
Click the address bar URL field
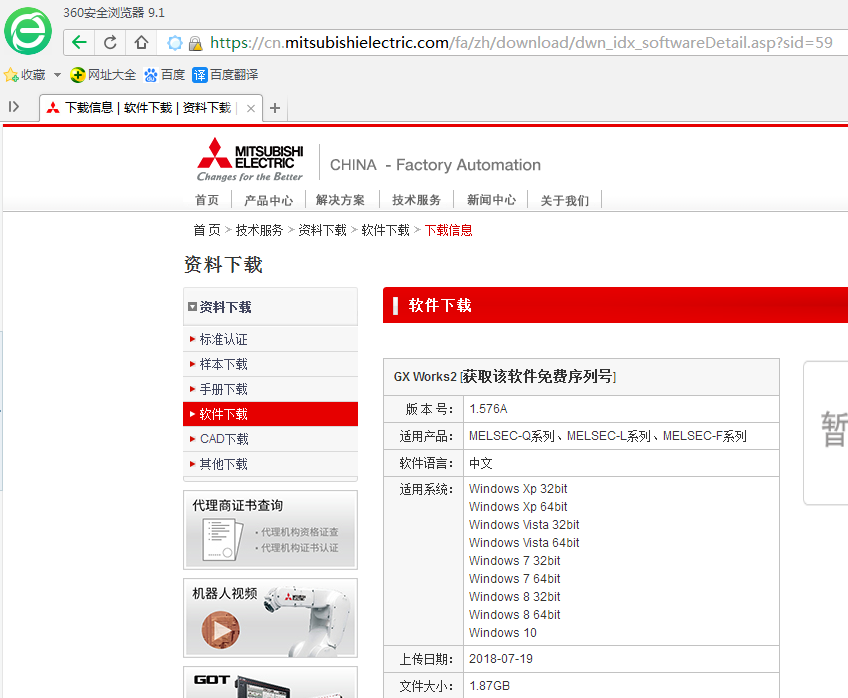tap(520, 43)
